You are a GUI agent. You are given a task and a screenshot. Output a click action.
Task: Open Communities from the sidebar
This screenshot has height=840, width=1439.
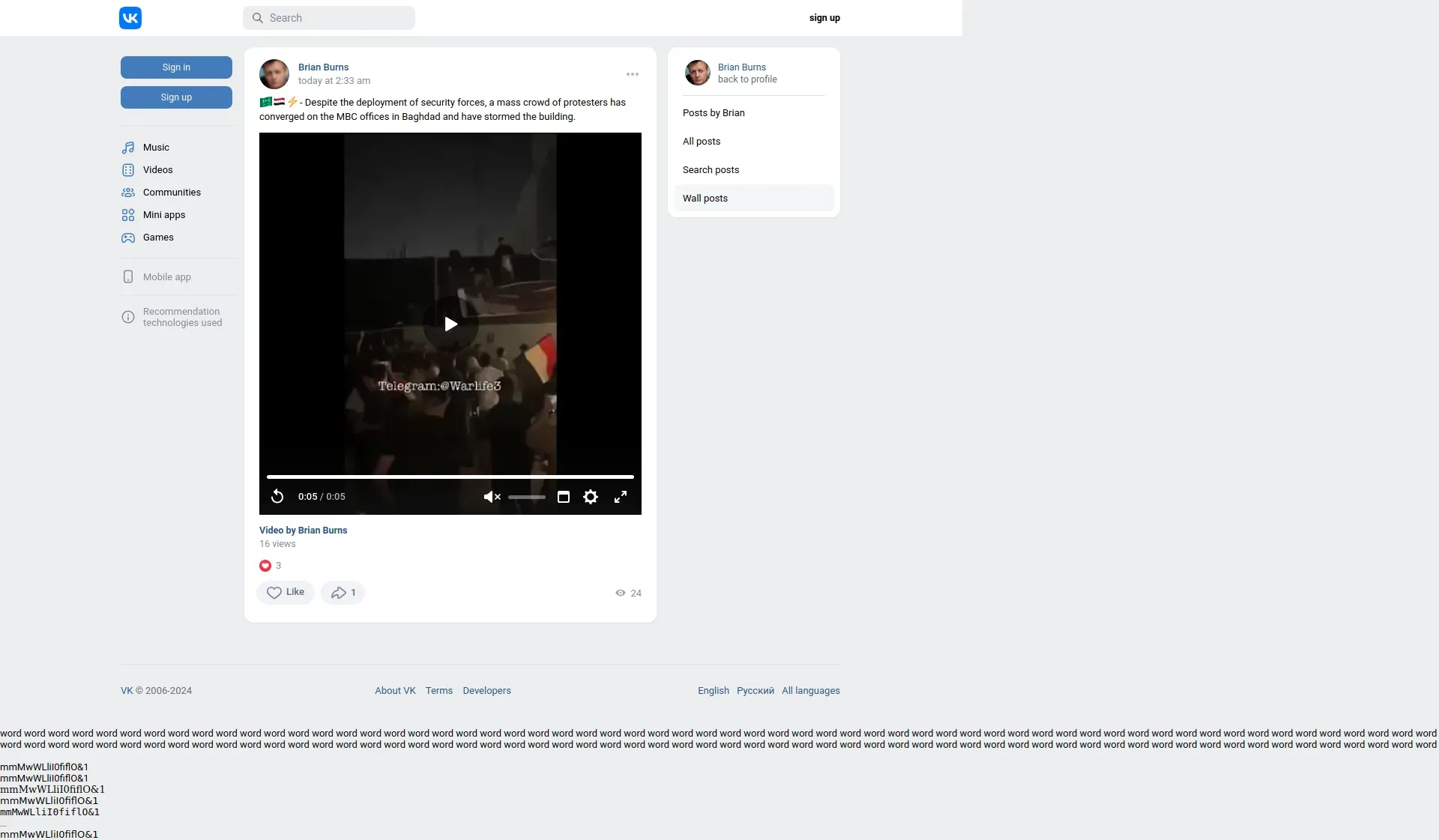172,193
